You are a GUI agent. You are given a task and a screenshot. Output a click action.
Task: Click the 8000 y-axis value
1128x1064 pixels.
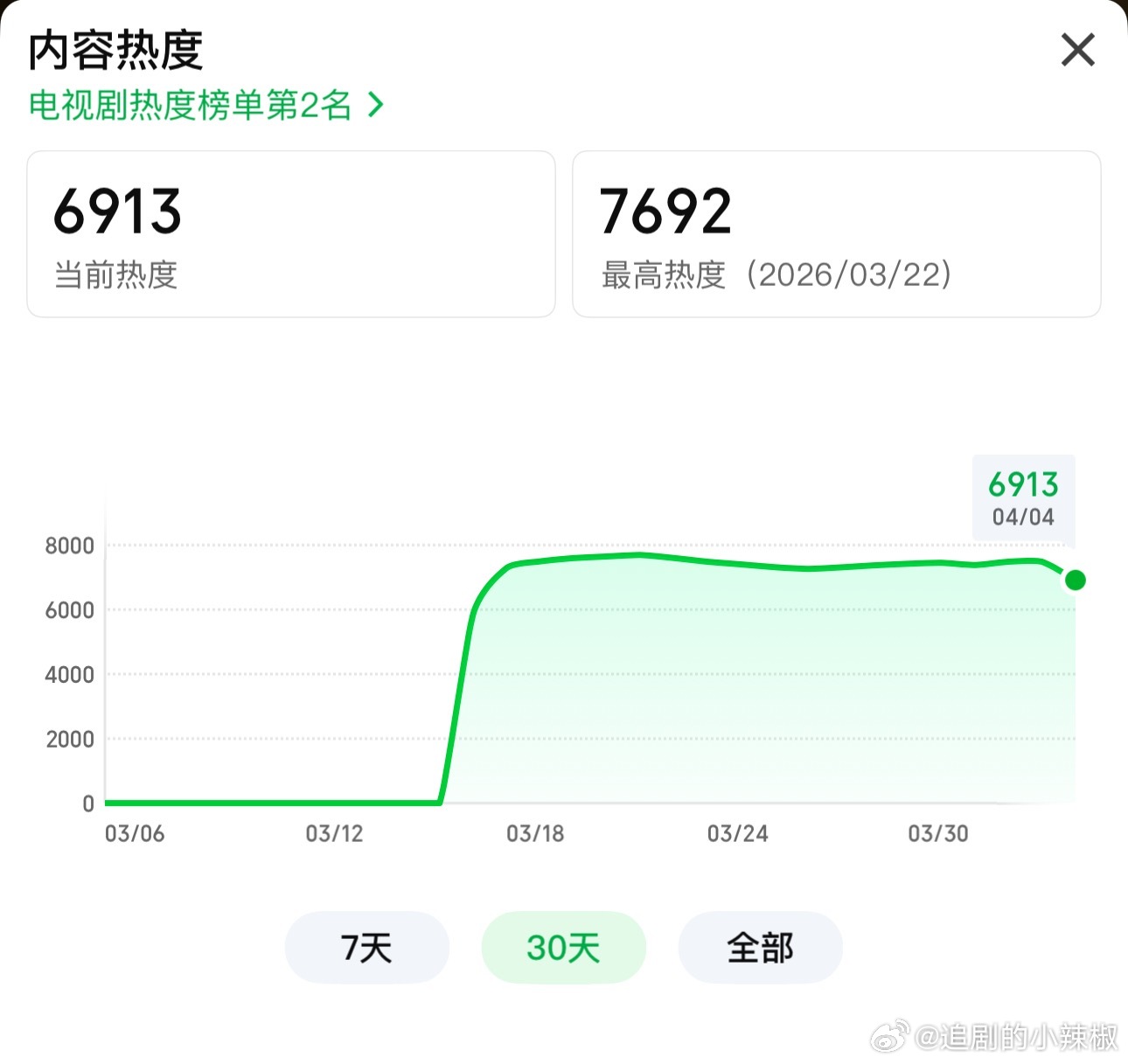(70, 546)
